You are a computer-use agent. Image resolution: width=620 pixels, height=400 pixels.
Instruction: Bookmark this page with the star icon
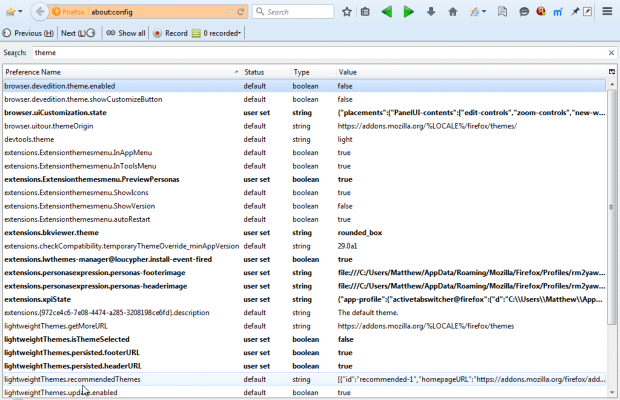tap(347, 12)
